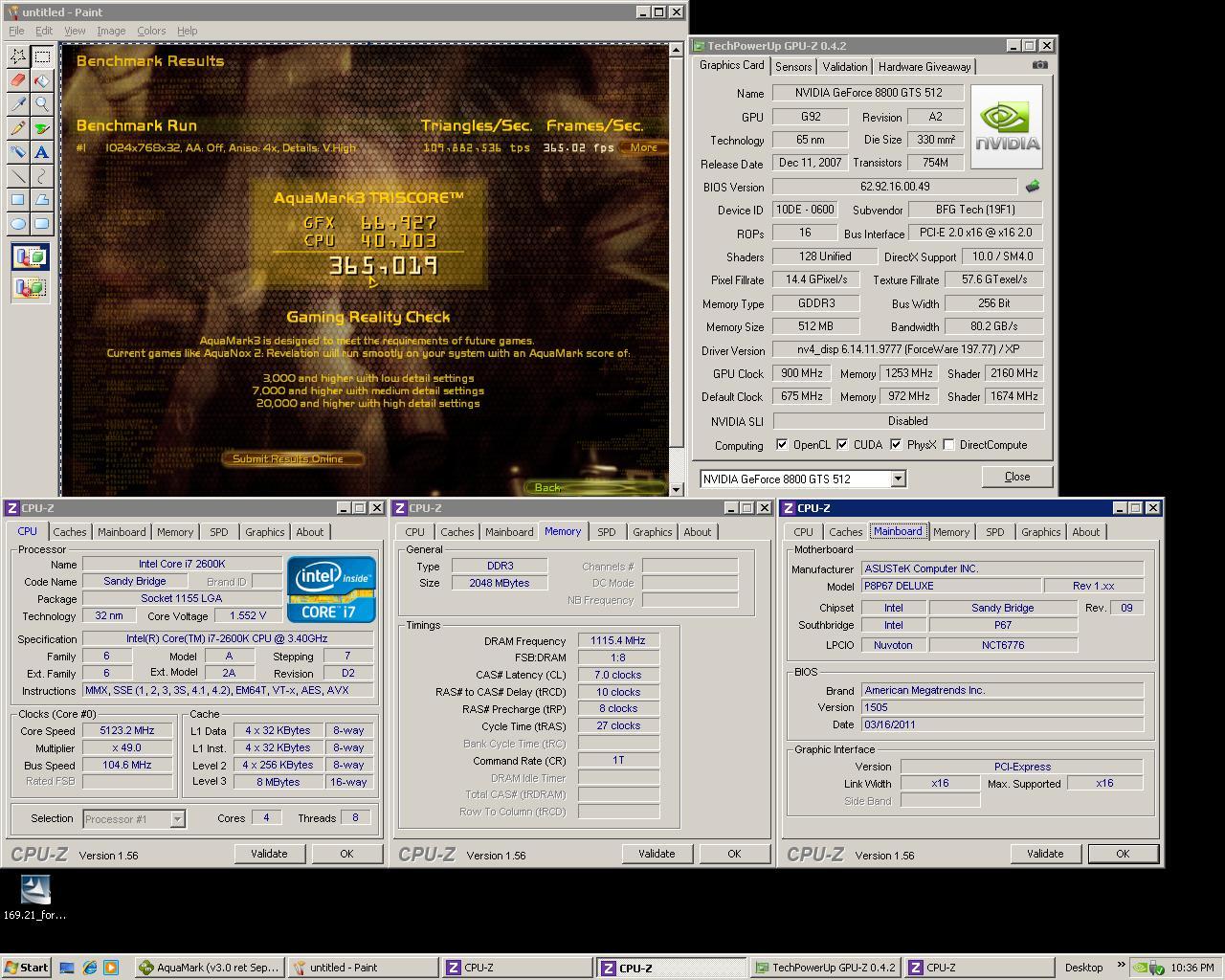
Task: Open the SPD tab in the Mainboard CPU-Z window
Action: [995, 532]
